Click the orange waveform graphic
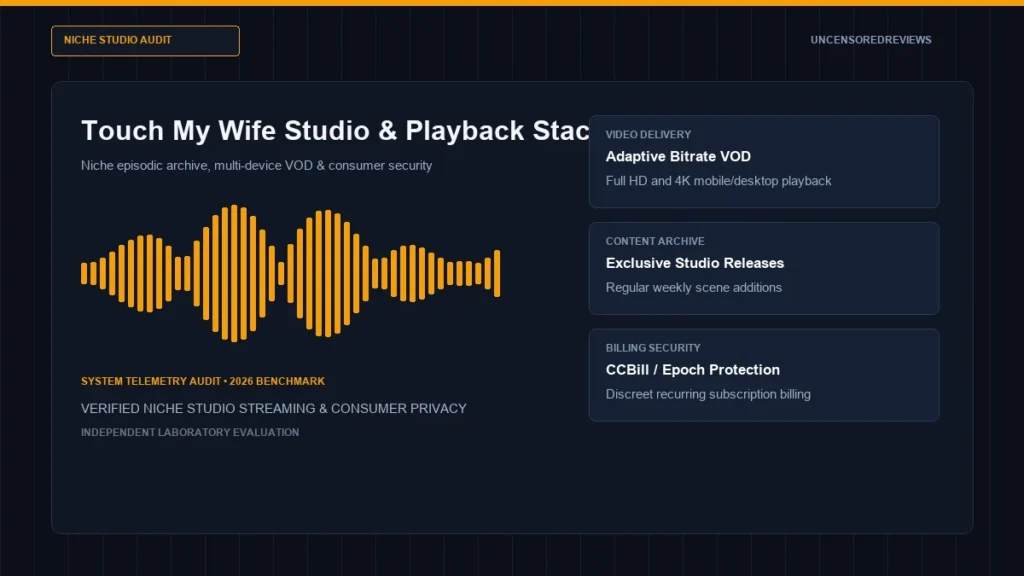The width and height of the screenshot is (1024, 576). [x=291, y=273]
